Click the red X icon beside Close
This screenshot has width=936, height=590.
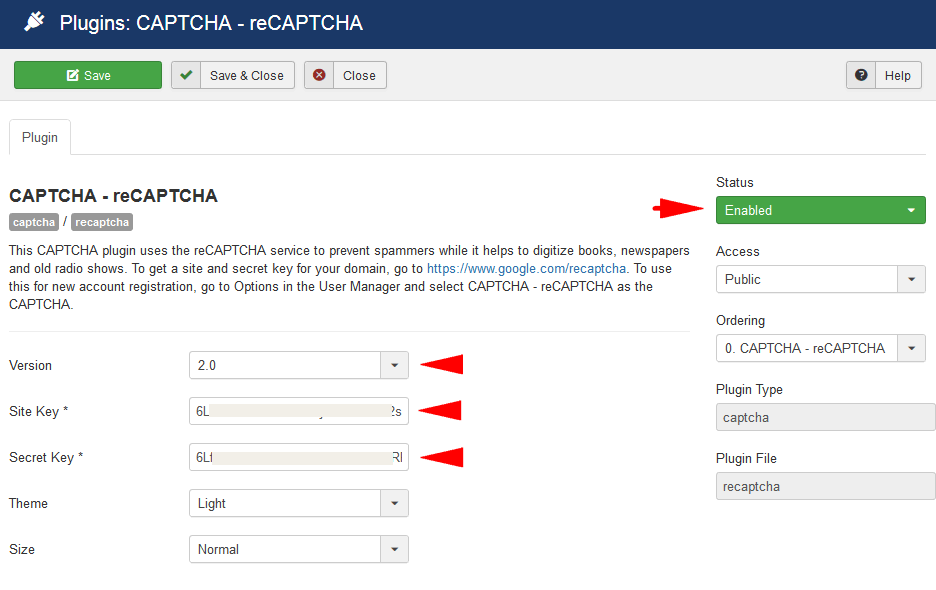coord(319,75)
